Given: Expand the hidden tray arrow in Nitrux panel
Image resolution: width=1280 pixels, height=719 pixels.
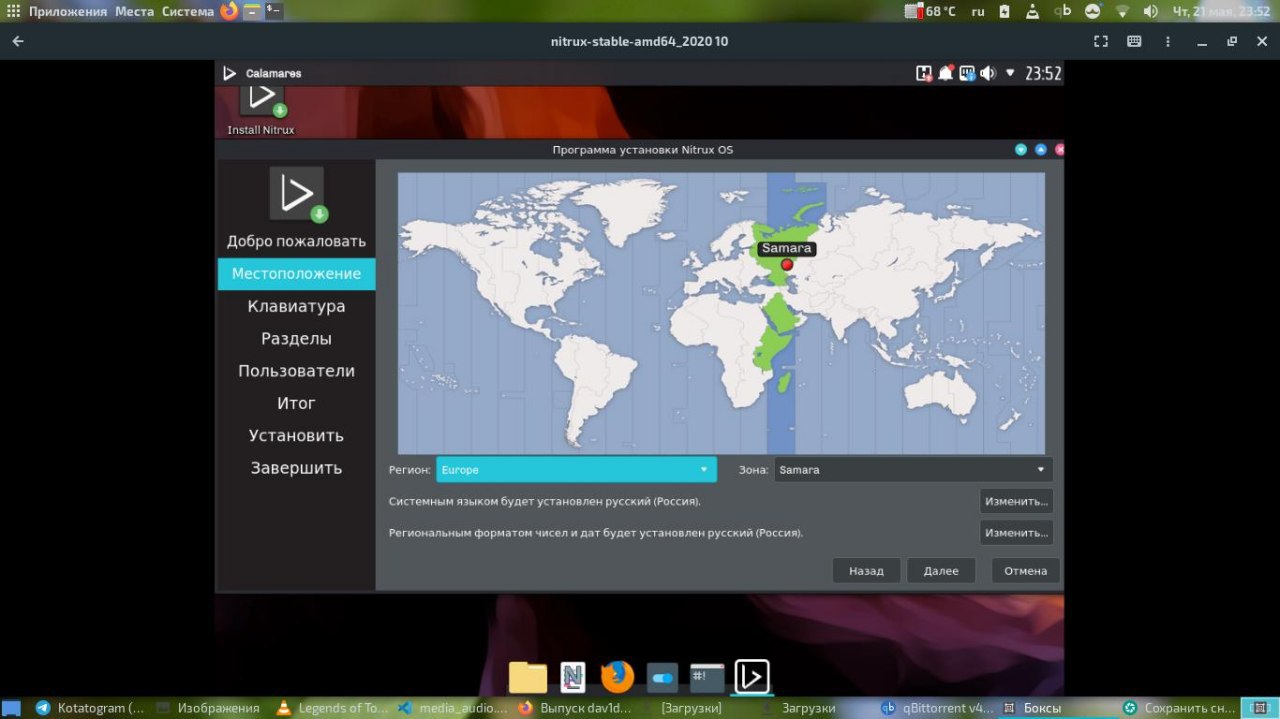Looking at the screenshot, I should point(1010,73).
